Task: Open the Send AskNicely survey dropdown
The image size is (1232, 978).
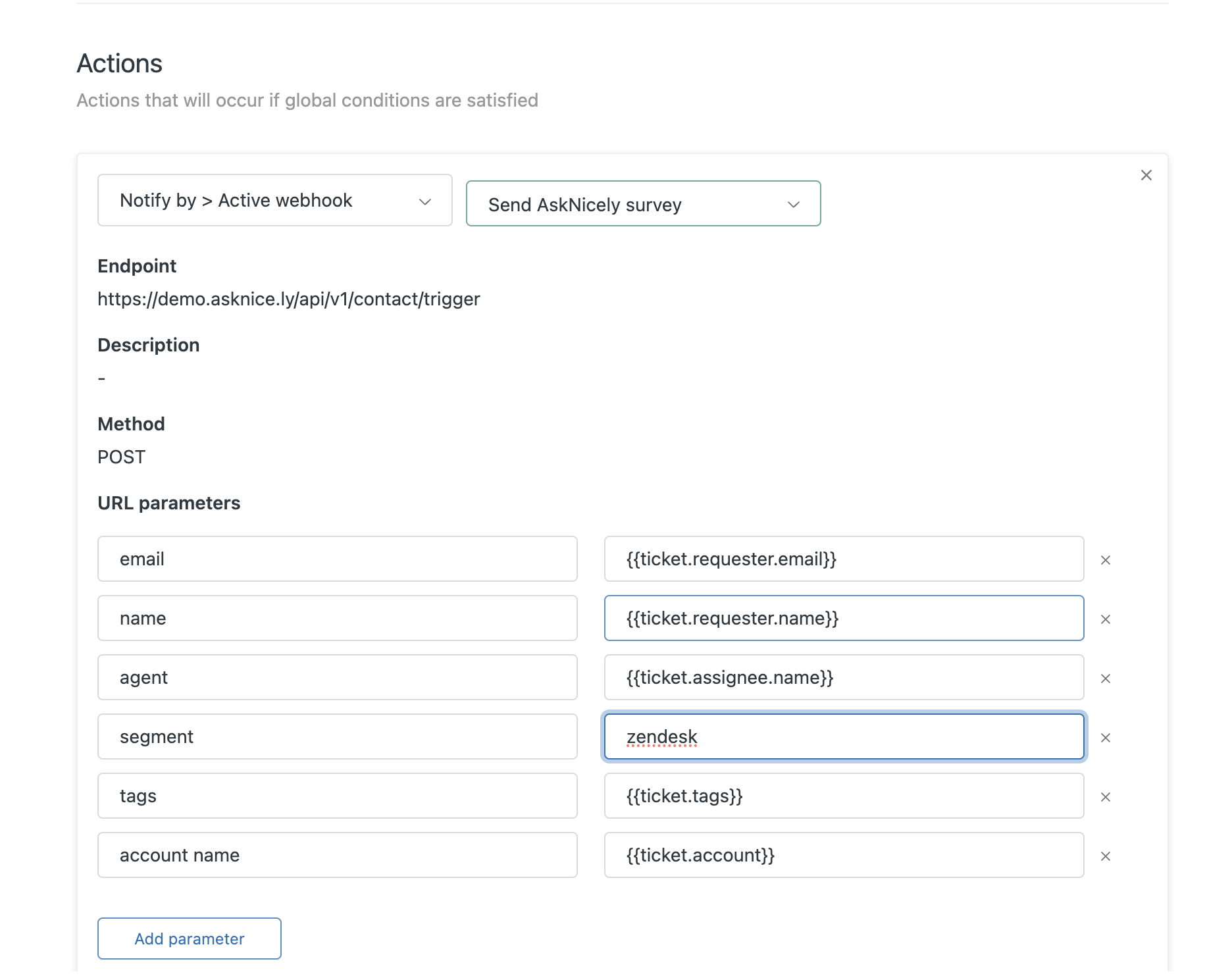Action: tap(643, 204)
